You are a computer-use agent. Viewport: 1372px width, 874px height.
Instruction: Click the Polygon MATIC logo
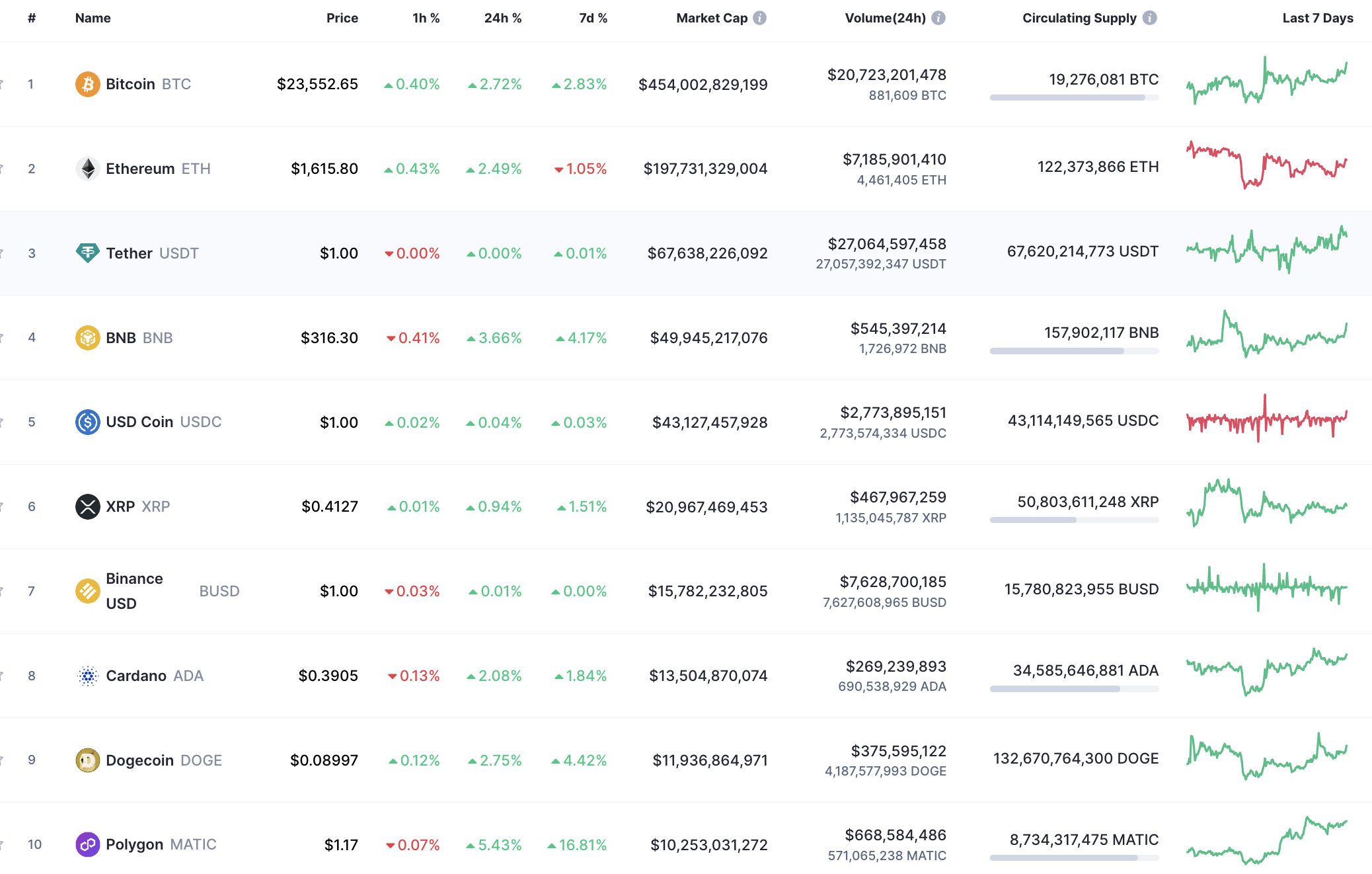87,844
